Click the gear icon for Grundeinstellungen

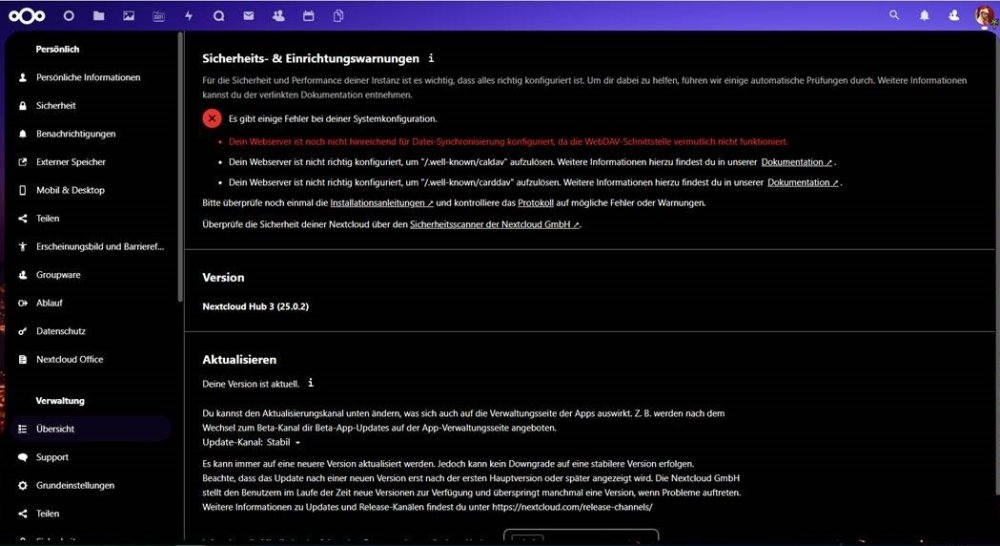click(x=23, y=485)
